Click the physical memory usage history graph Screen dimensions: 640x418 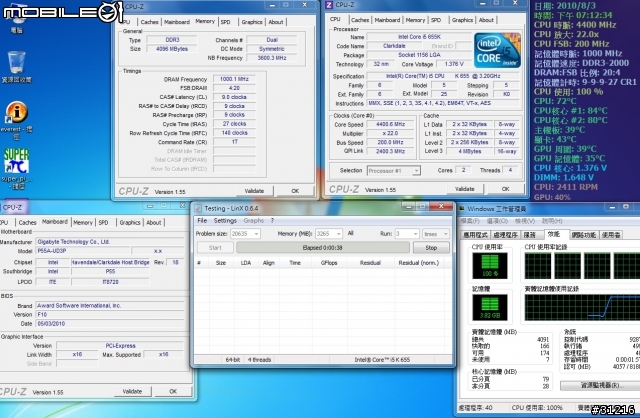point(582,307)
